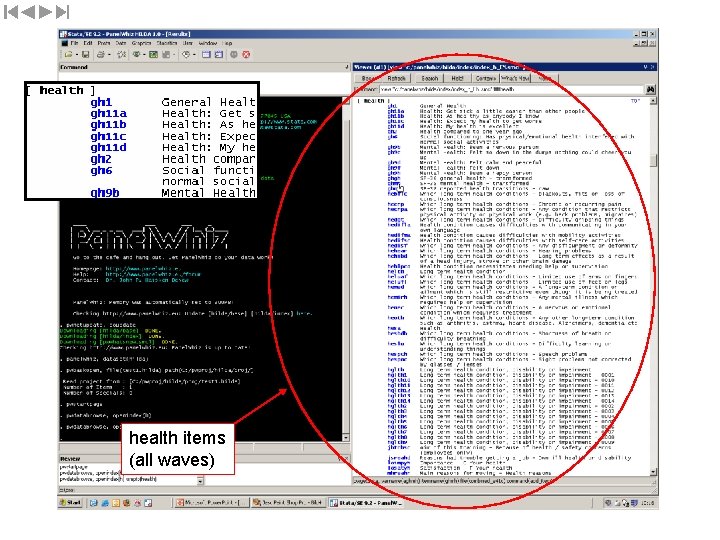This screenshot has height=540, width=720.
Task: Open the User menu
Action: (188, 43)
